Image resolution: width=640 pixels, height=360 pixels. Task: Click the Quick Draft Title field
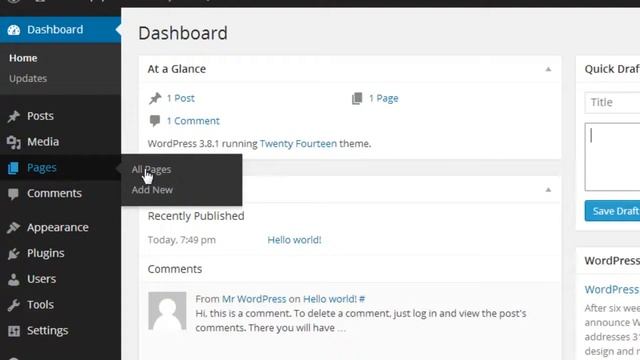pyautogui.click(x=612, y=102)
